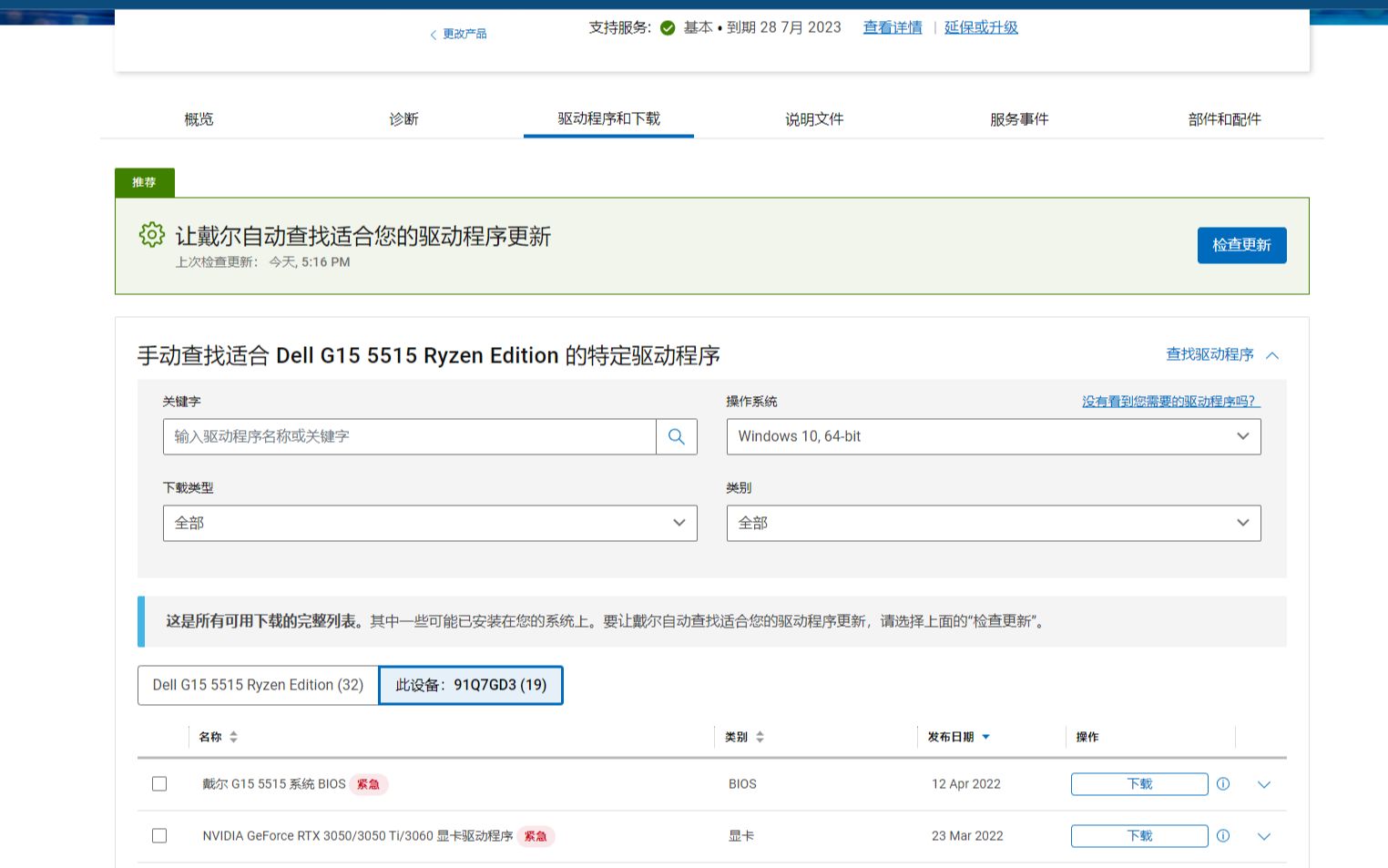The image size is (1388, 868).
Task: Open 部件和配件 tab
Action: click(1224, 119)
